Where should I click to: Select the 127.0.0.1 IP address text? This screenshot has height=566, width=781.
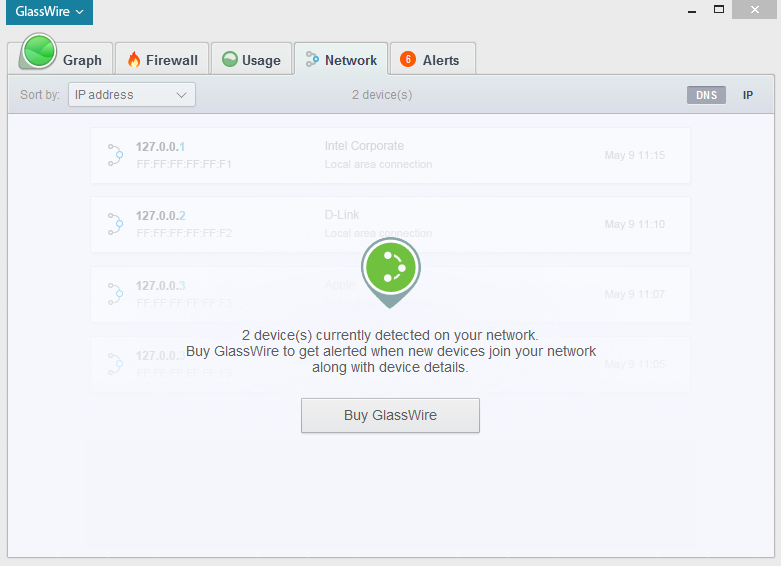click(160, 147)
